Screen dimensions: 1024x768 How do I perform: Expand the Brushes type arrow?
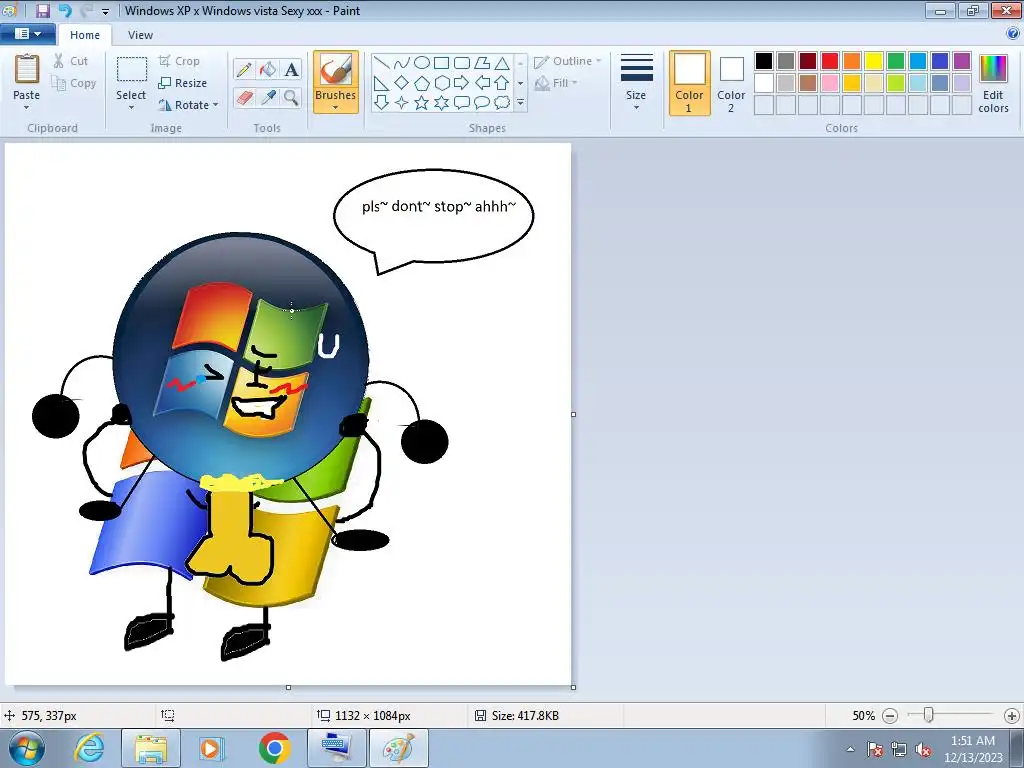336,108
